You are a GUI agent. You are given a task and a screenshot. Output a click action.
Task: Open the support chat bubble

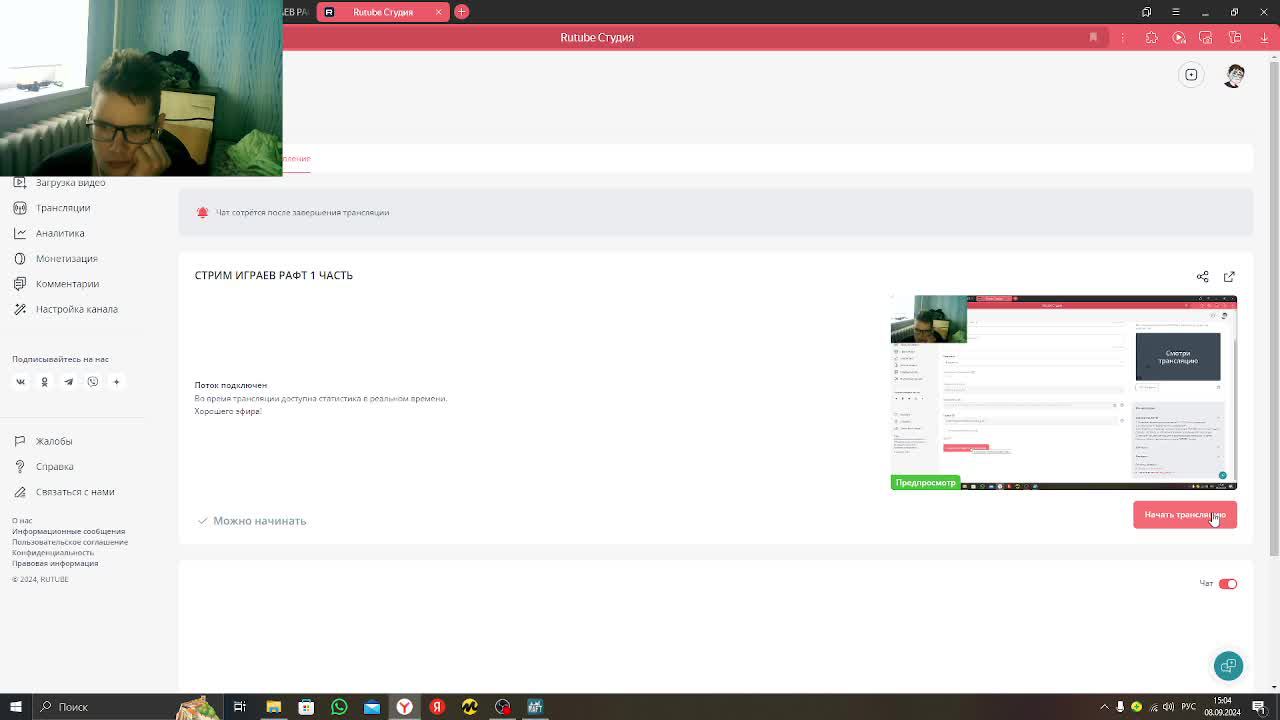1228,666
